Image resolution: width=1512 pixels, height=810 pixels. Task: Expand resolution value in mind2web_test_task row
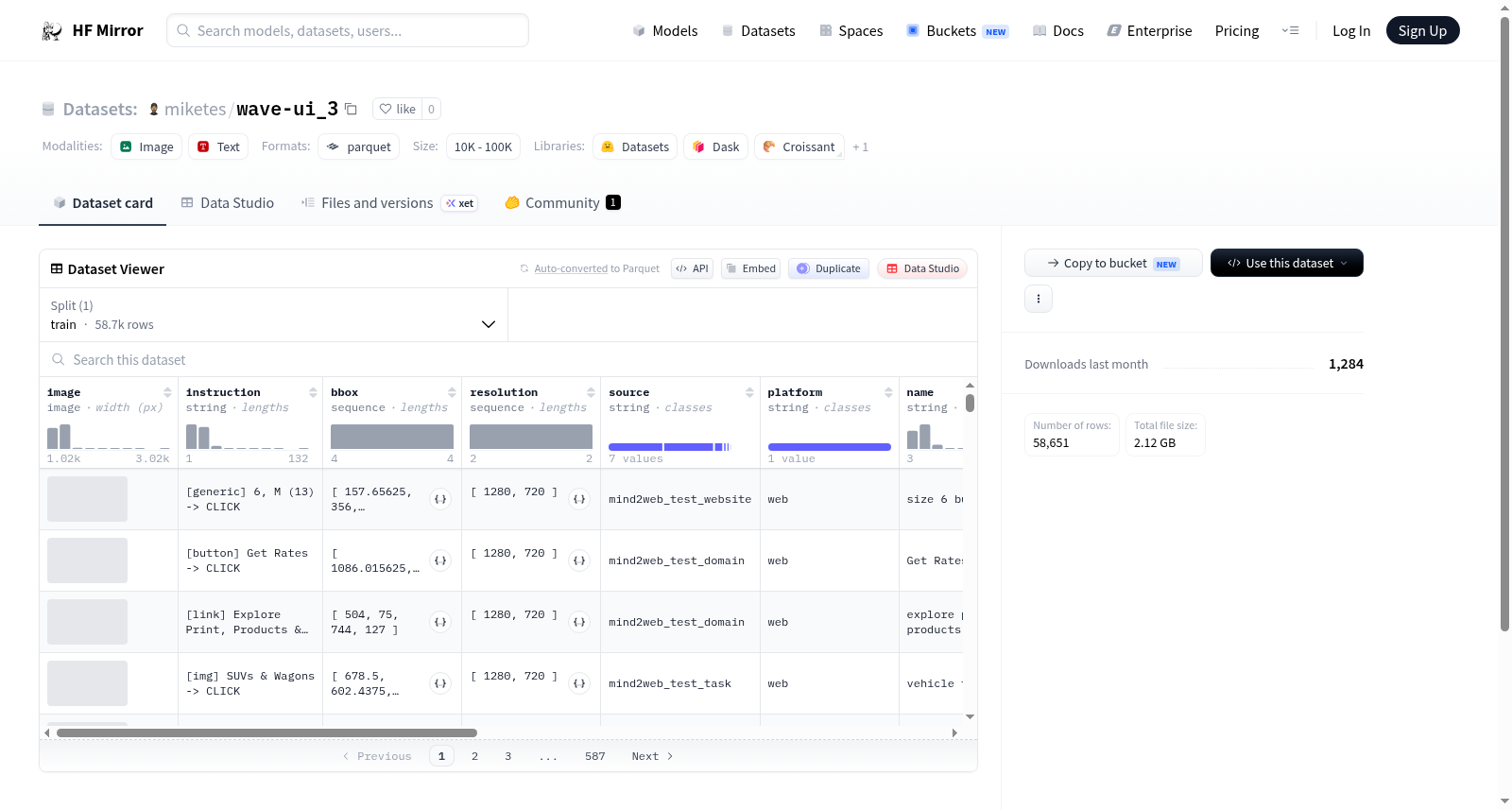click(579, 683)
